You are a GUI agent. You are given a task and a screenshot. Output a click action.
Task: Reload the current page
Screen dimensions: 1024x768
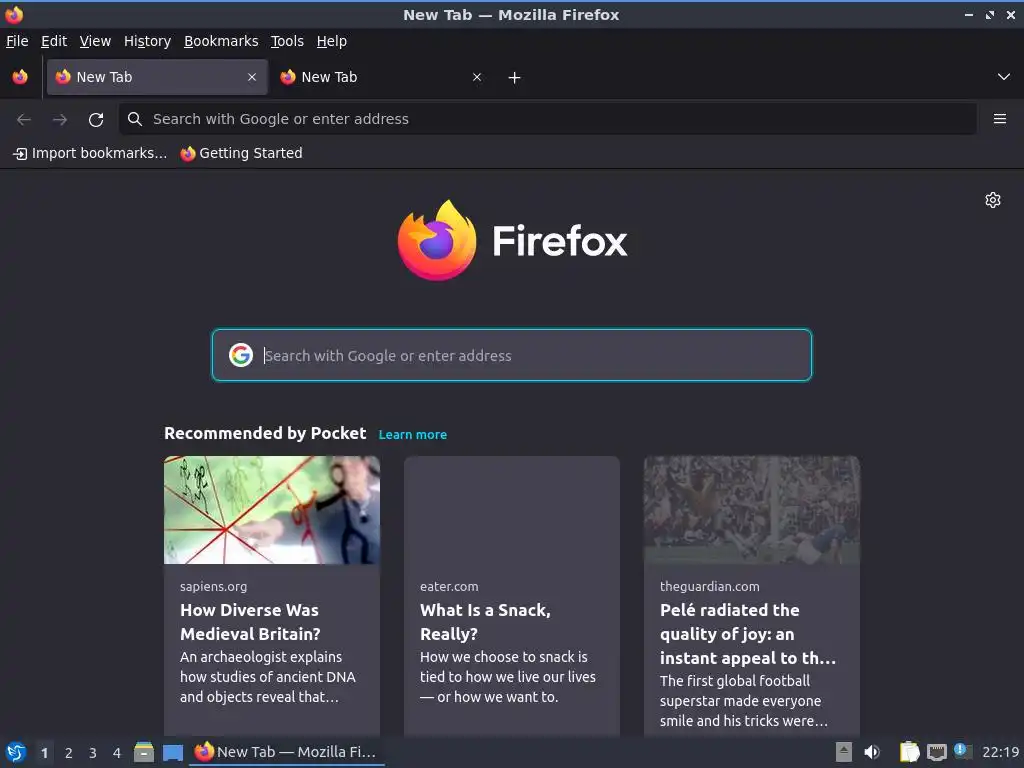[x=96, y=120]
